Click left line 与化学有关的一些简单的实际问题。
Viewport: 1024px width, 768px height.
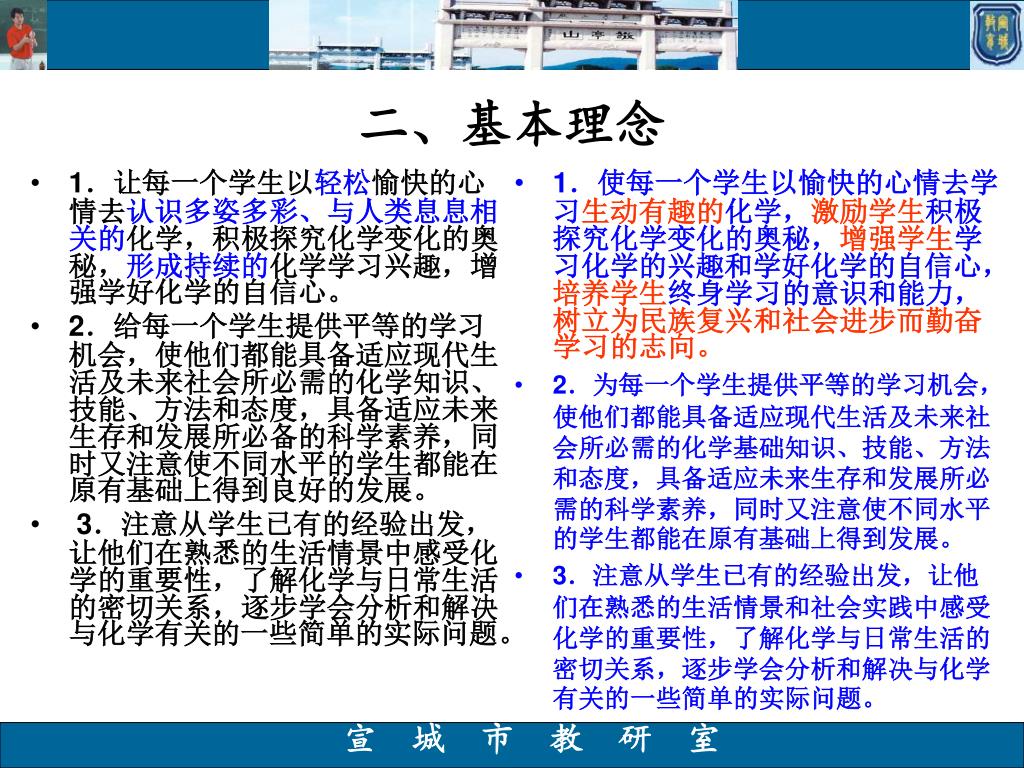click(291, 633)
